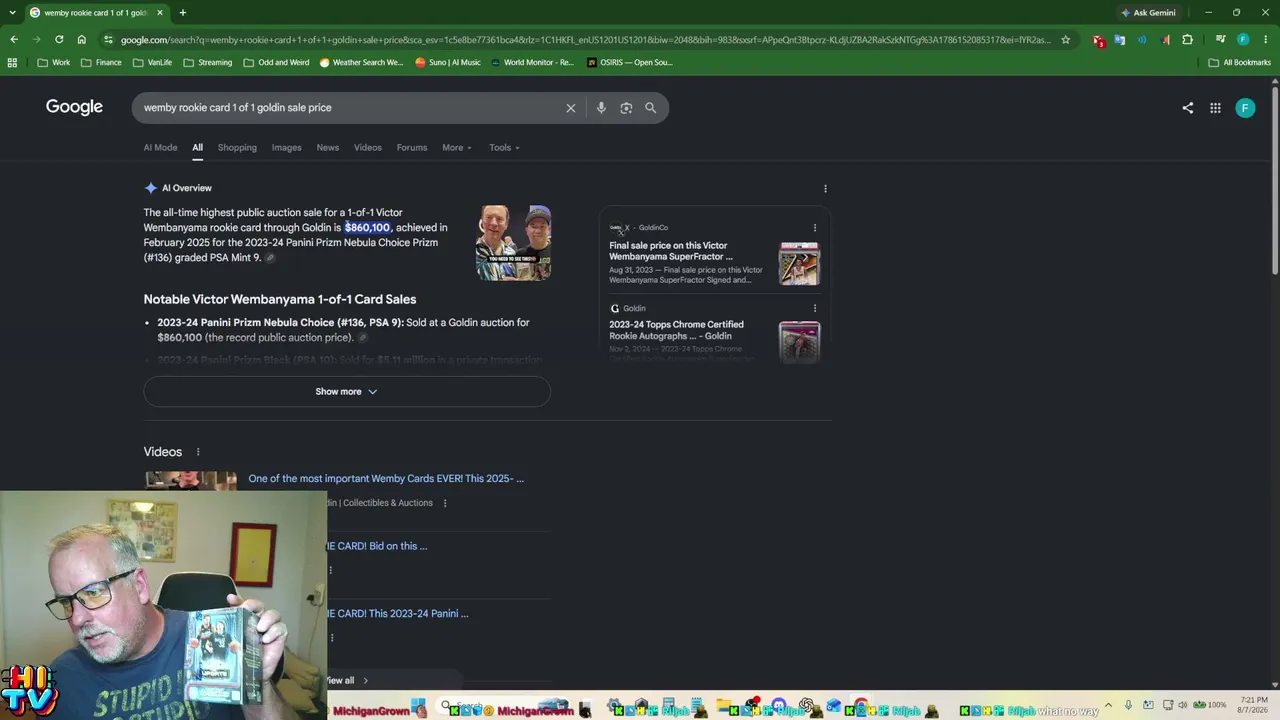
Task: Open the Gmail extension with red badge
Action: click(x=1099, y=40)
